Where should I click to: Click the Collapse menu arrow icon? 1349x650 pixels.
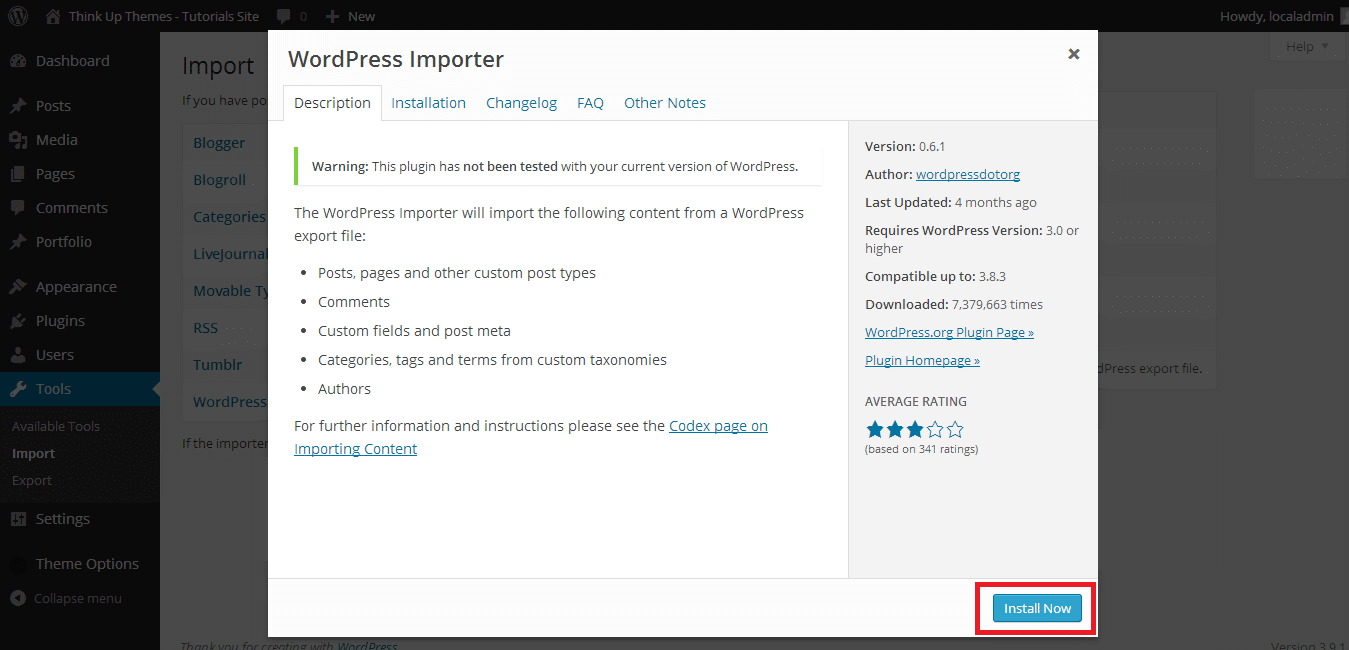point(18,599)
